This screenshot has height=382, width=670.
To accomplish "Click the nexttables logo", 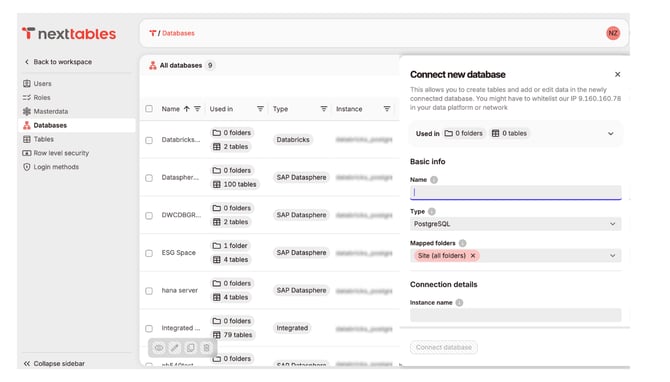I will pyautogui.click(x=69, y=34).
